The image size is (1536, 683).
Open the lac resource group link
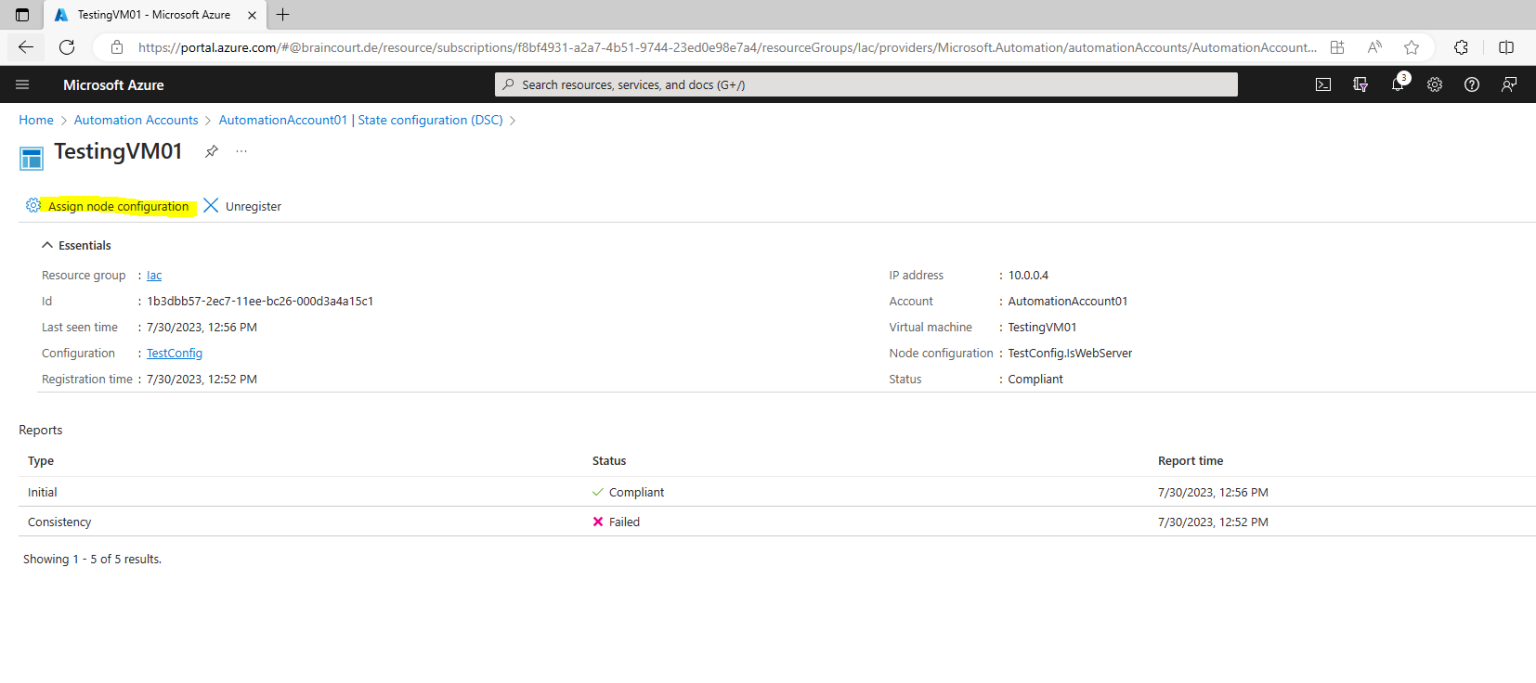pyautogui.click(x=154, y=274)
